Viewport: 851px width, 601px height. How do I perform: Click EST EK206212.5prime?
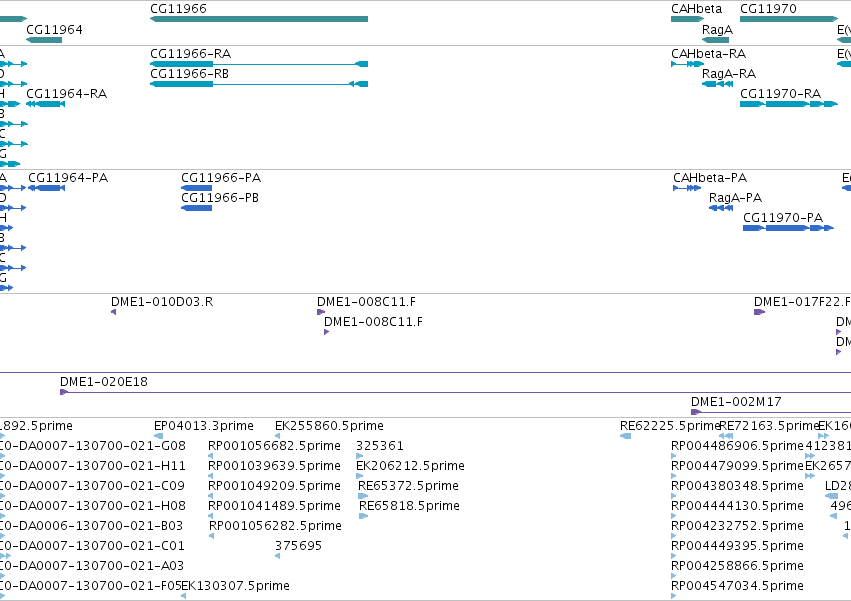(359, 476)
